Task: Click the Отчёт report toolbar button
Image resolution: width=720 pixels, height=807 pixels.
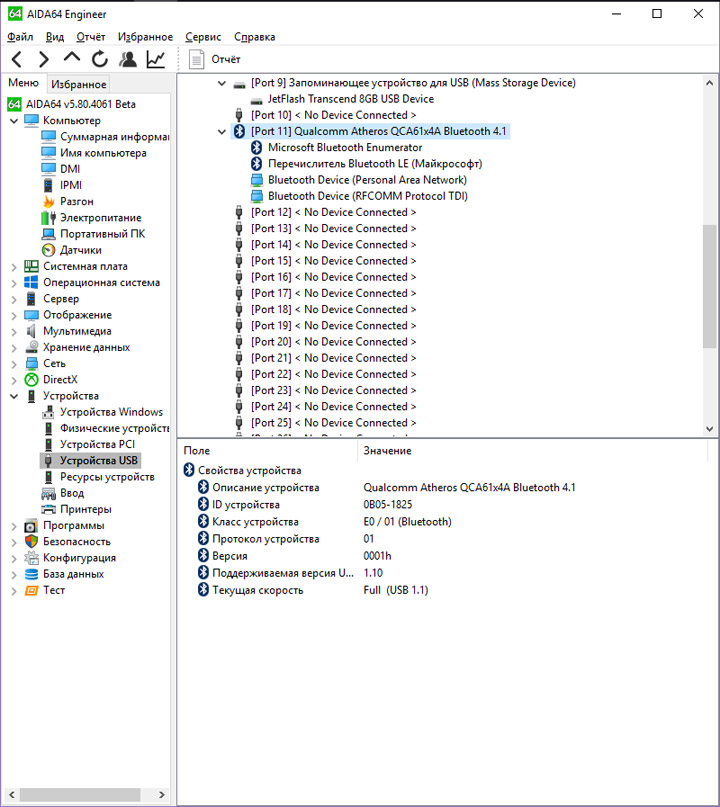Action: click(215, 59)
